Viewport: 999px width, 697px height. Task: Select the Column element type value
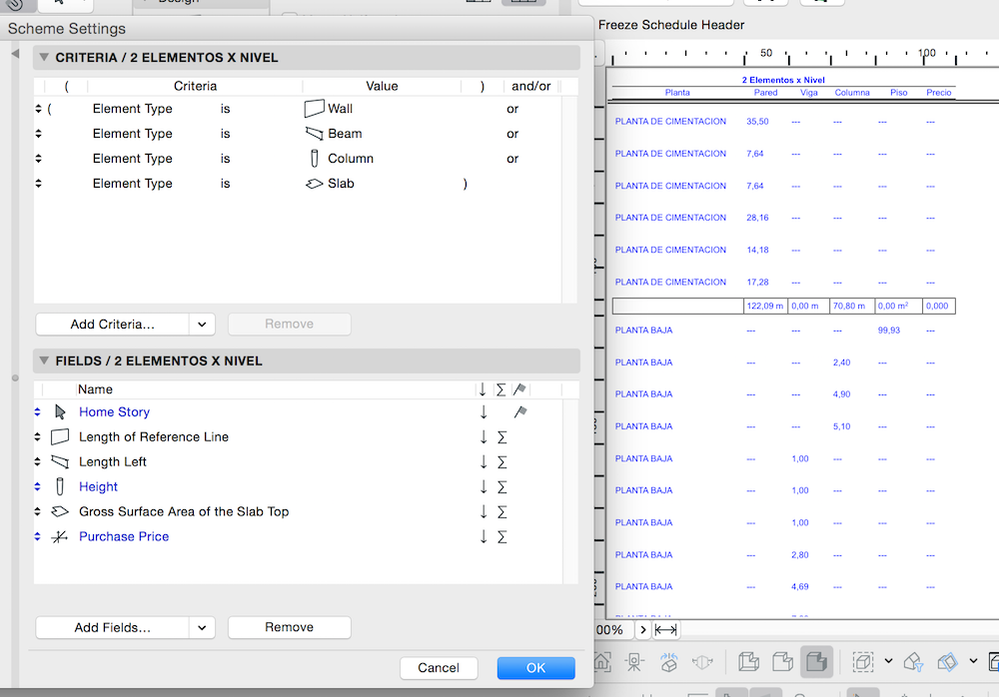[350, 159]
